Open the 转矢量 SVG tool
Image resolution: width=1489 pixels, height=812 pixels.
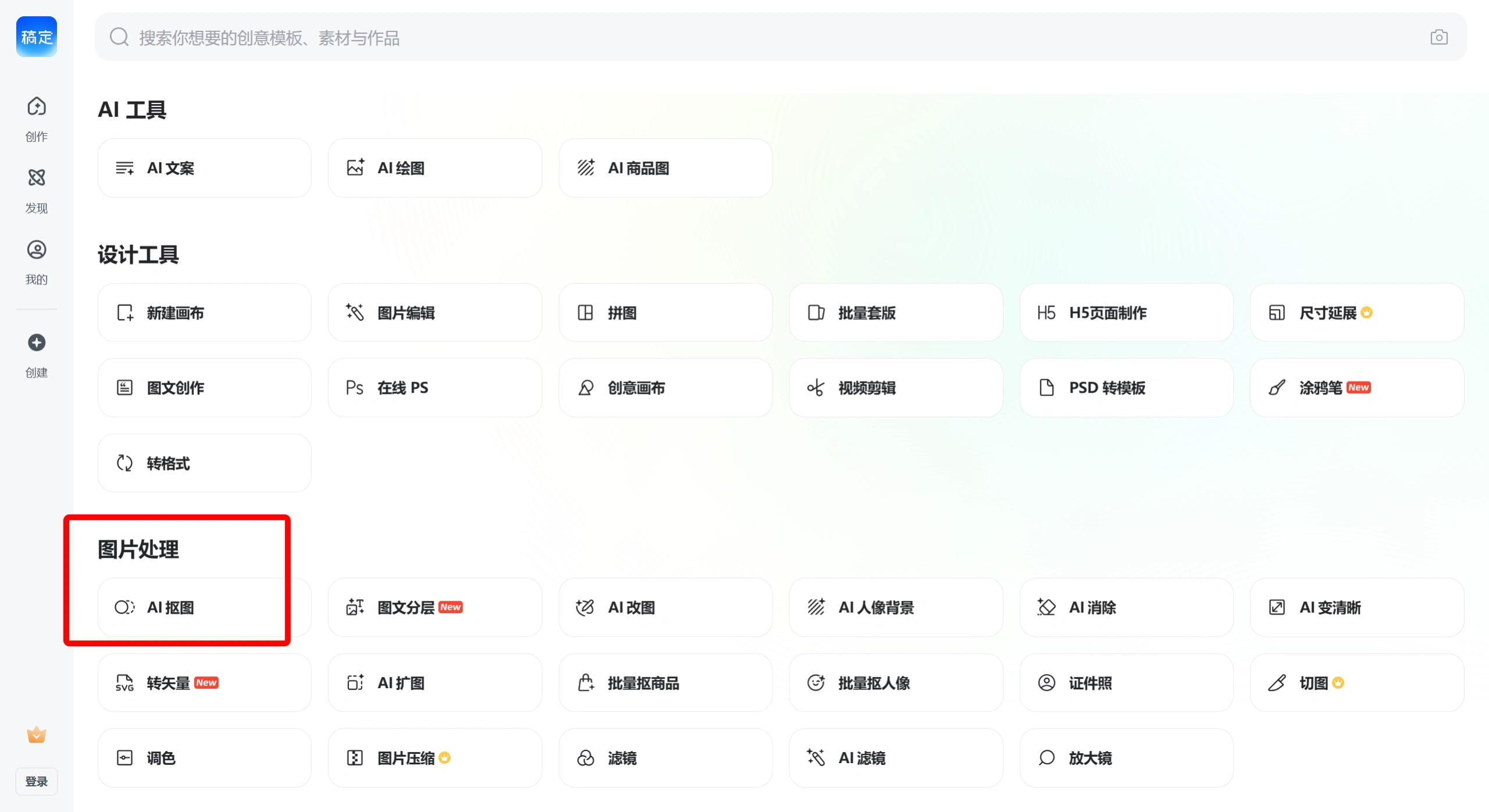pos(205,683)
